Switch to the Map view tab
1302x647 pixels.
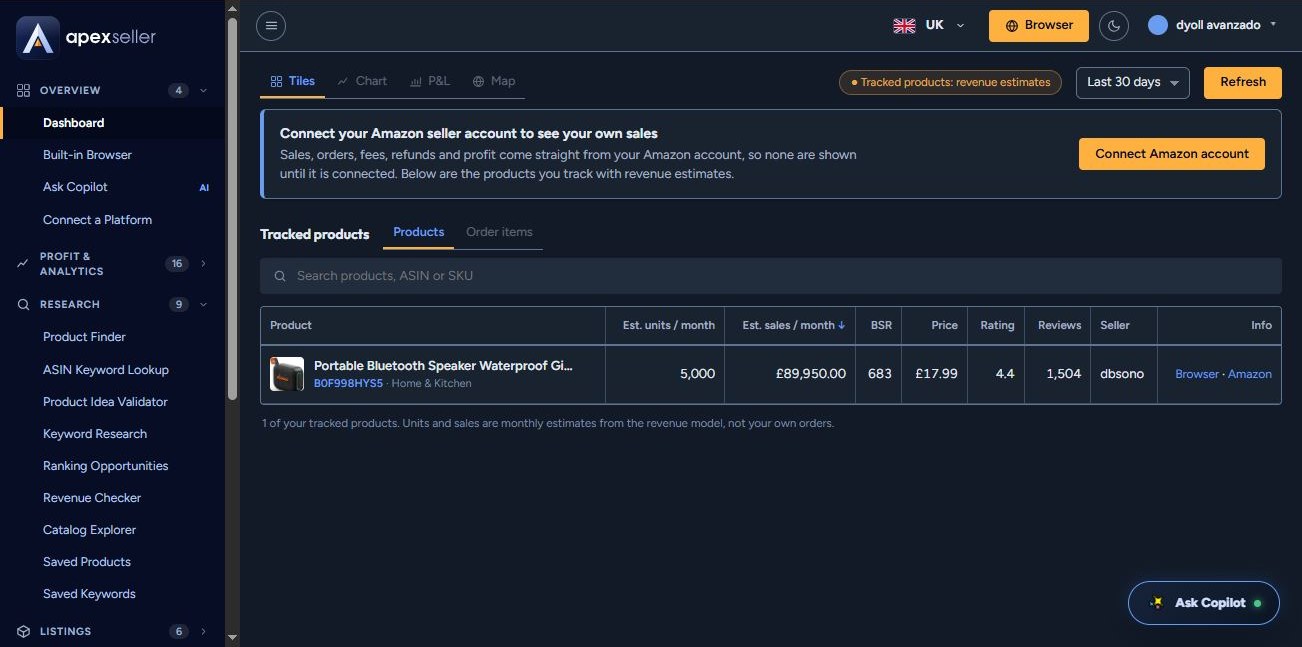[494, 81]
